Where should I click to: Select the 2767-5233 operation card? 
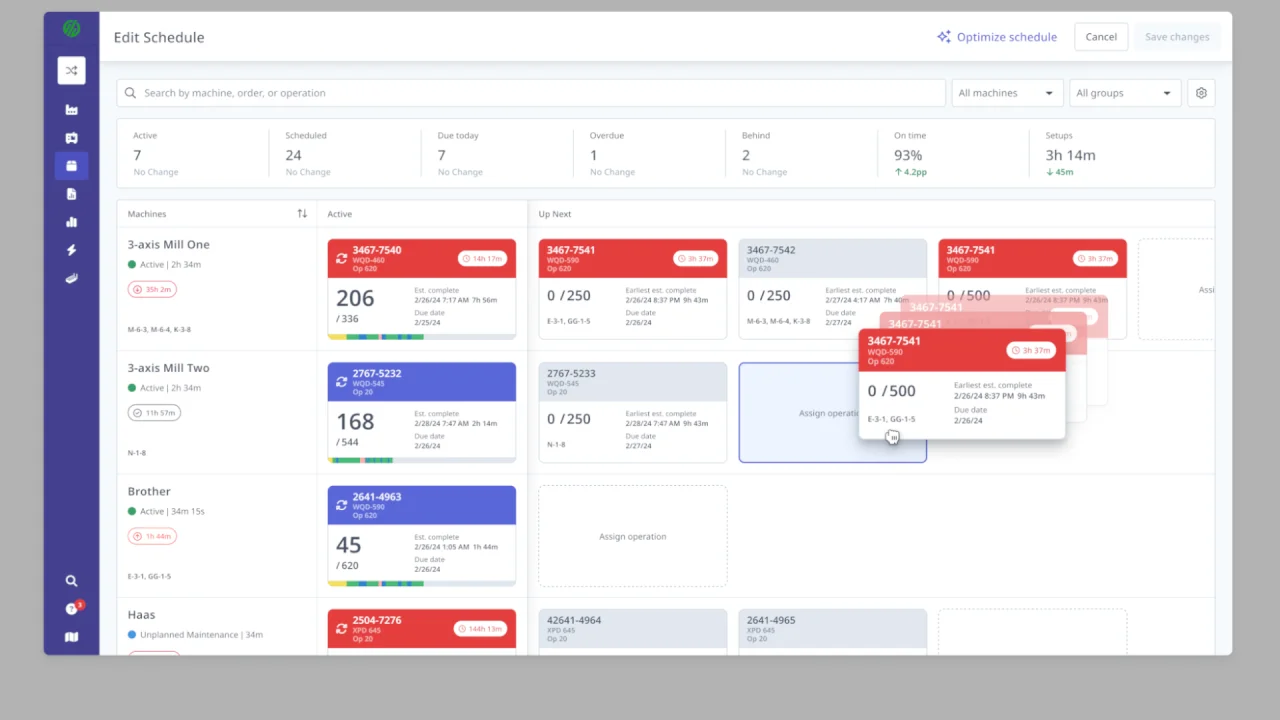click(633, 413)
